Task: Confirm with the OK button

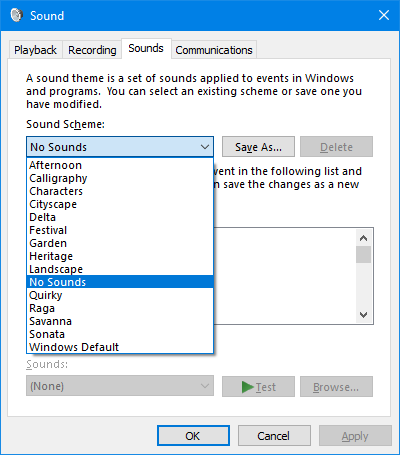Action: tap(193, 436)
